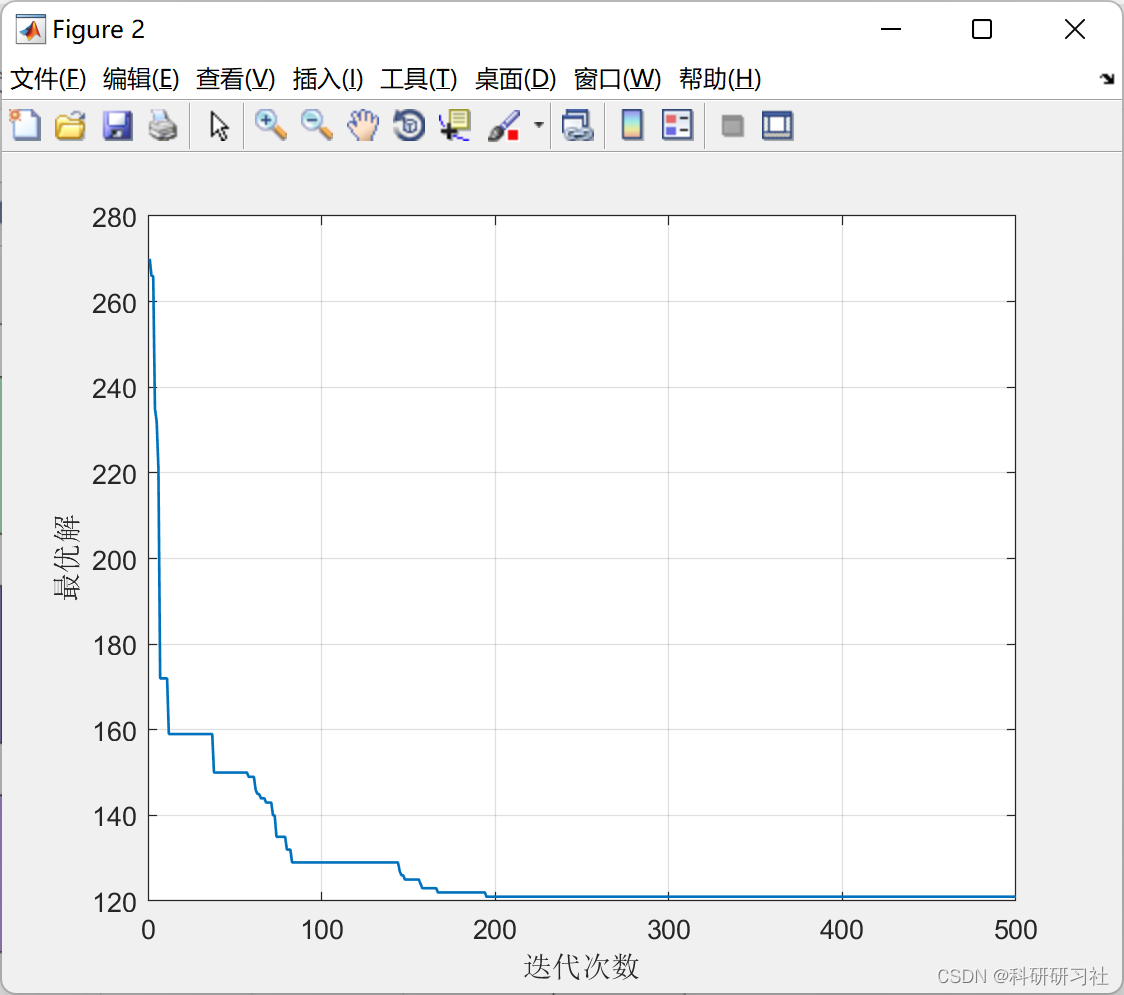Toggle the Brush data tool
The width and height of the screenshot is (1124, 995).
503,125
